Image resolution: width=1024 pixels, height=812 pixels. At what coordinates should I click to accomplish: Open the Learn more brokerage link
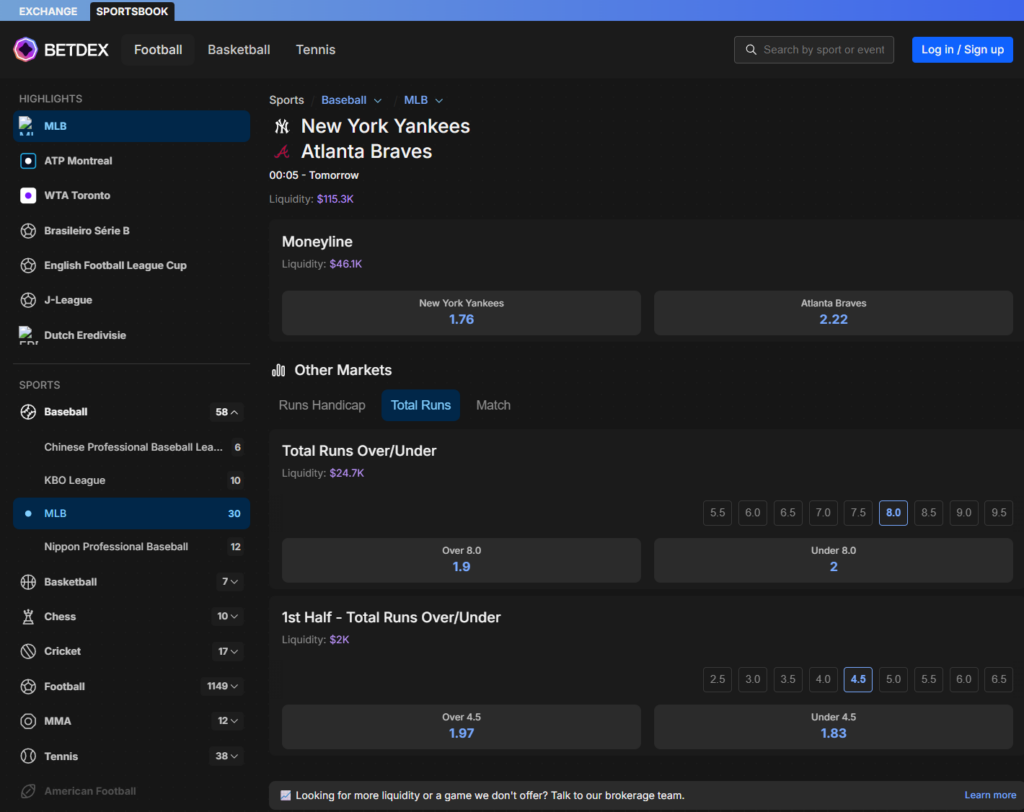pos(990,796)
